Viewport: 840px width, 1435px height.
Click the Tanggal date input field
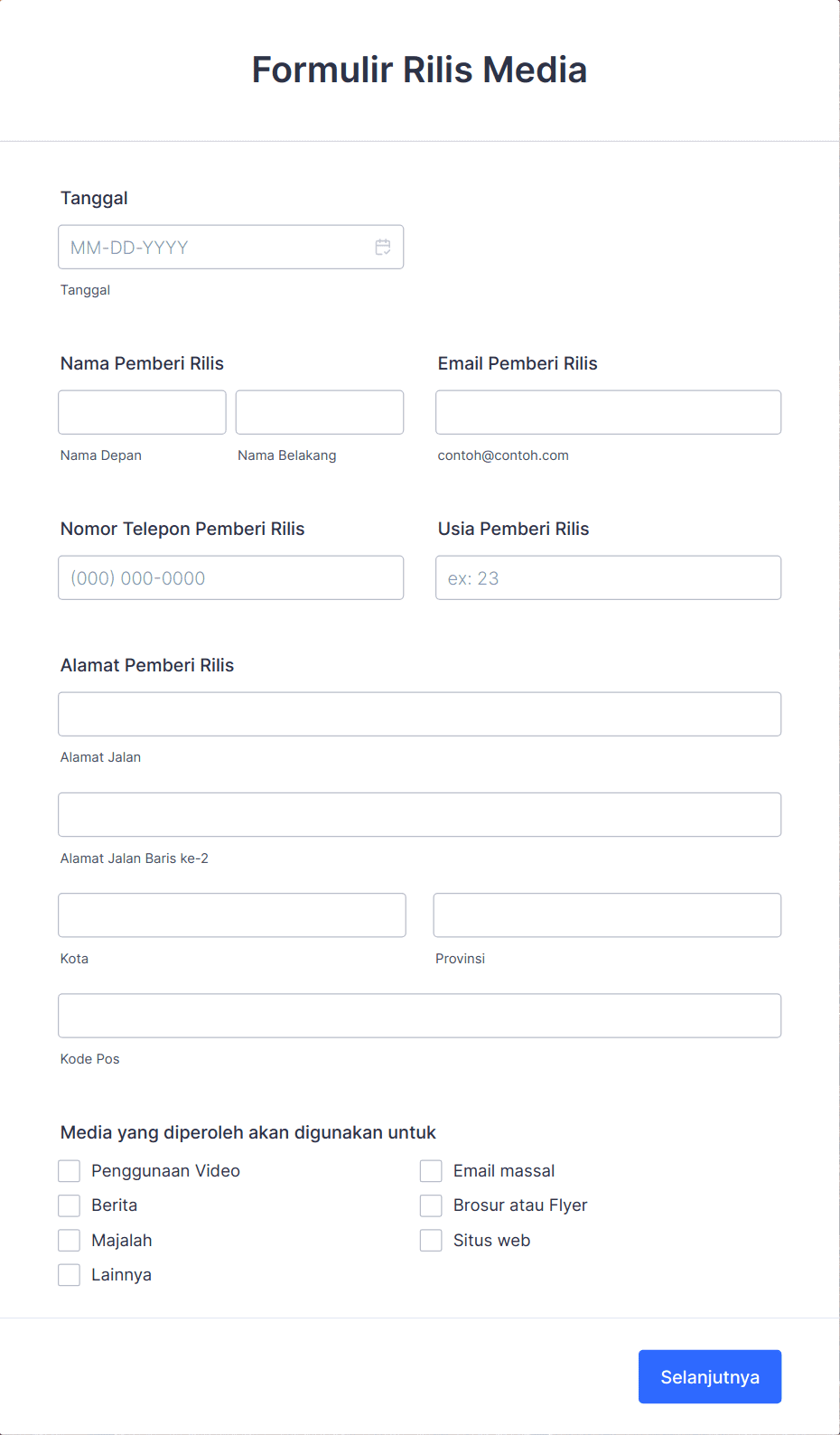pyautogui.click(x=230, y=247)
